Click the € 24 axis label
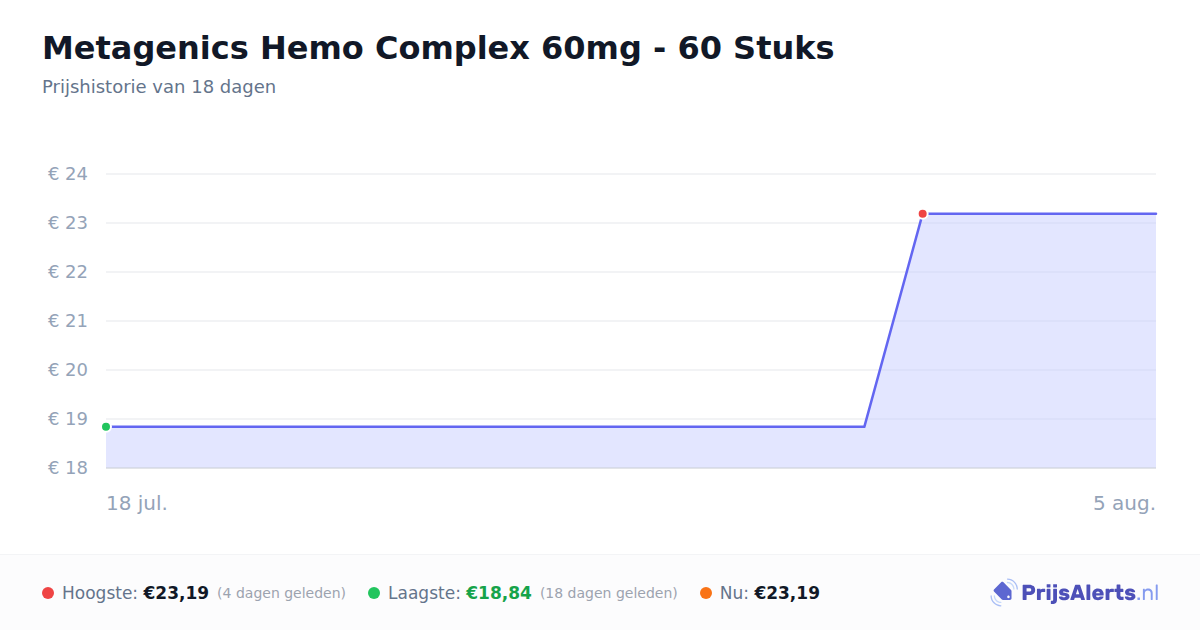This screenshot has width=1200, height=630. [x=68, y=174]
